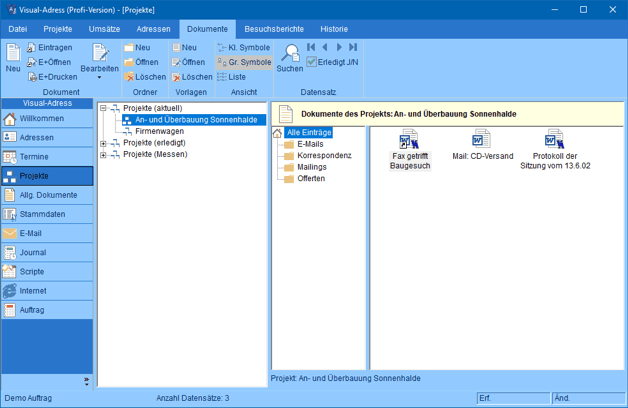Switch view to Liste
Viewport: 628px width, 408px height.
[x=231, y=77]
